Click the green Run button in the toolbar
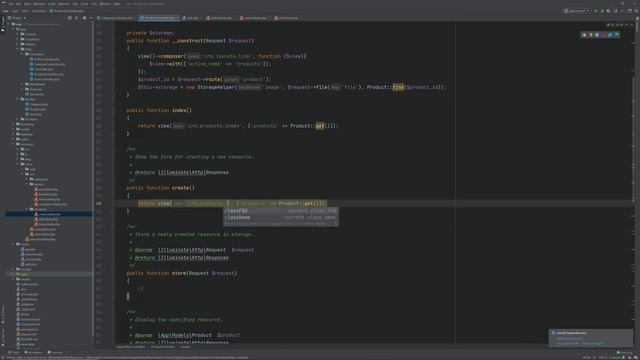The image size is (640, 360). pyautogui.click(x=596, y=11)
